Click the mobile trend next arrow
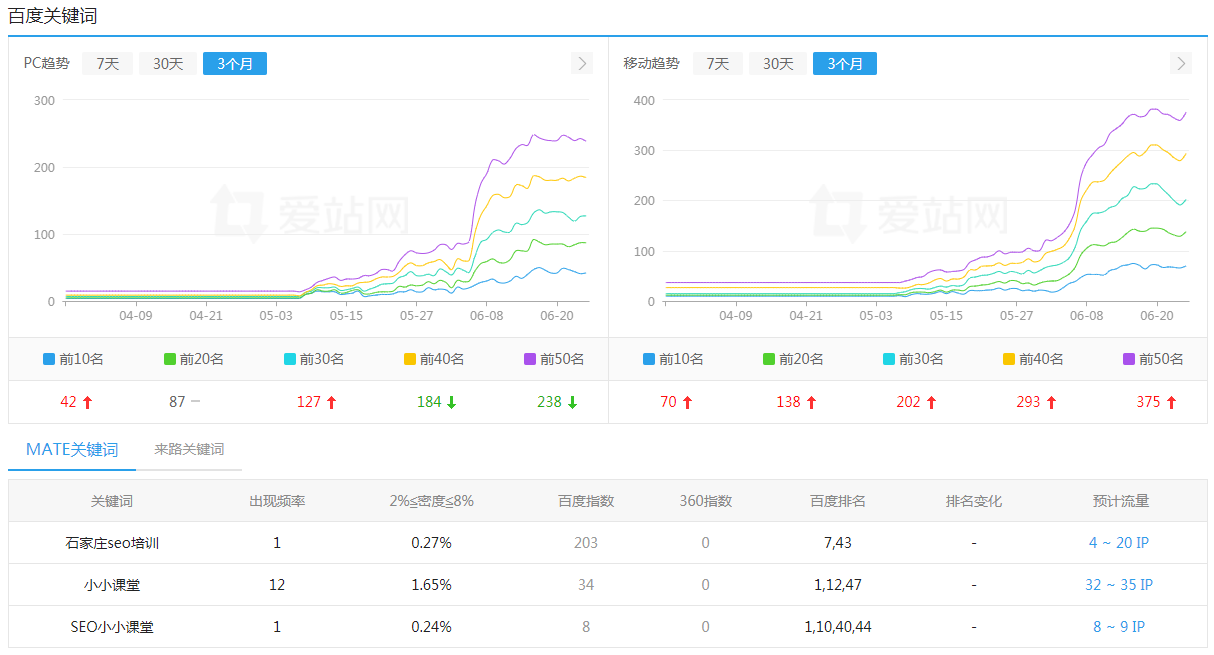The height and width of the screenshot is (655, 1214). 1181,63
